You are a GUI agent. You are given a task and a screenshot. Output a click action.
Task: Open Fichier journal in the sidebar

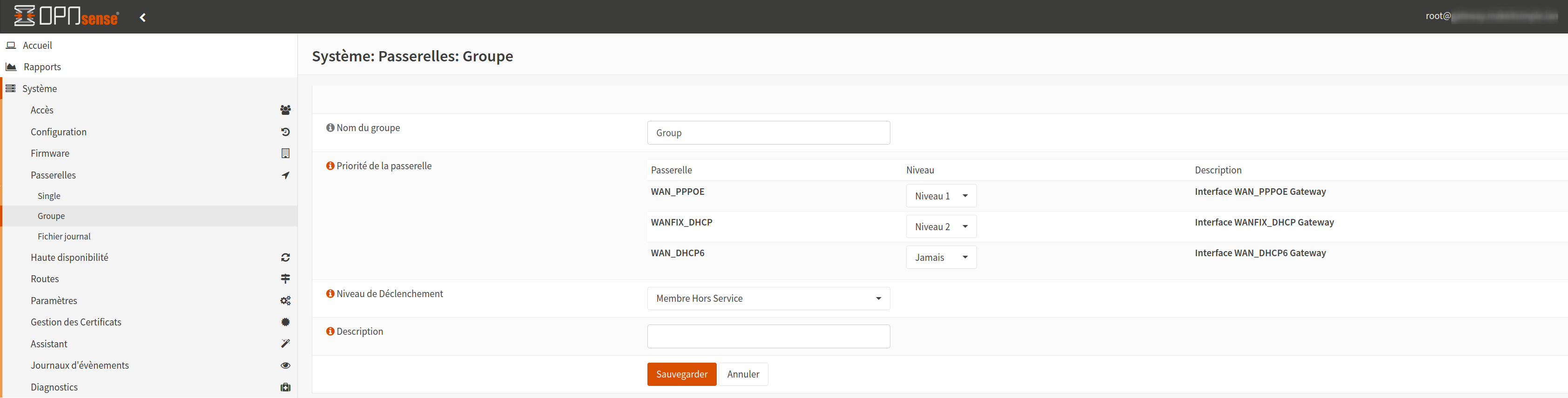tap(64, 236)
